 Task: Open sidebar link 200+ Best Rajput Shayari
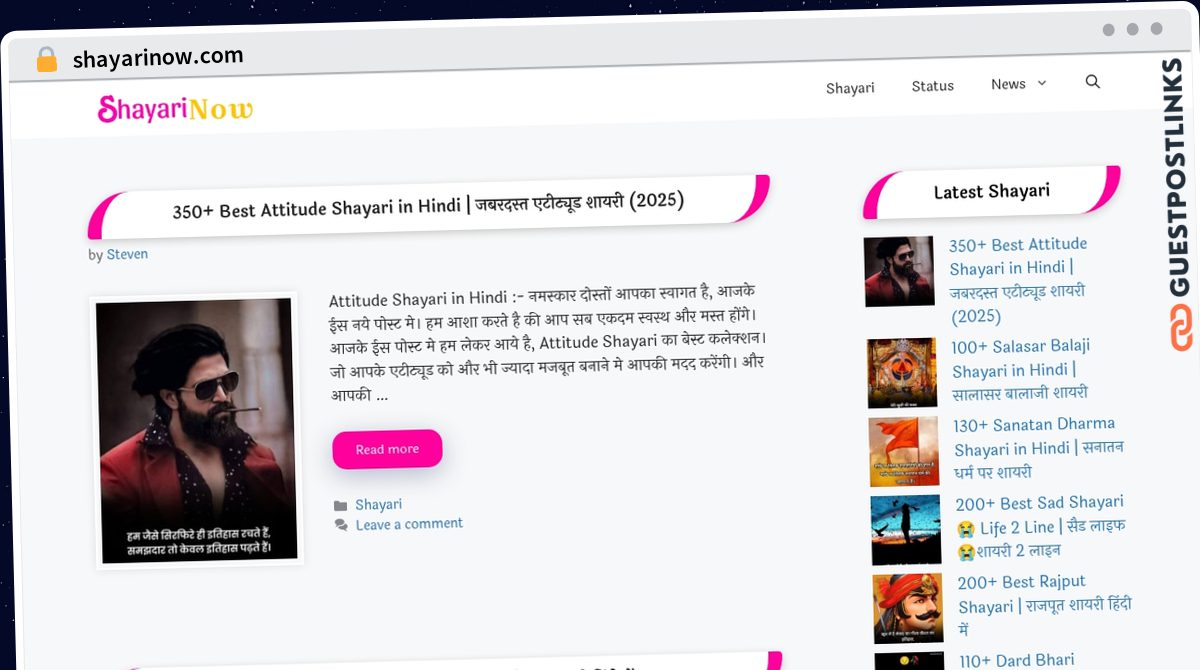point(1045,606)
